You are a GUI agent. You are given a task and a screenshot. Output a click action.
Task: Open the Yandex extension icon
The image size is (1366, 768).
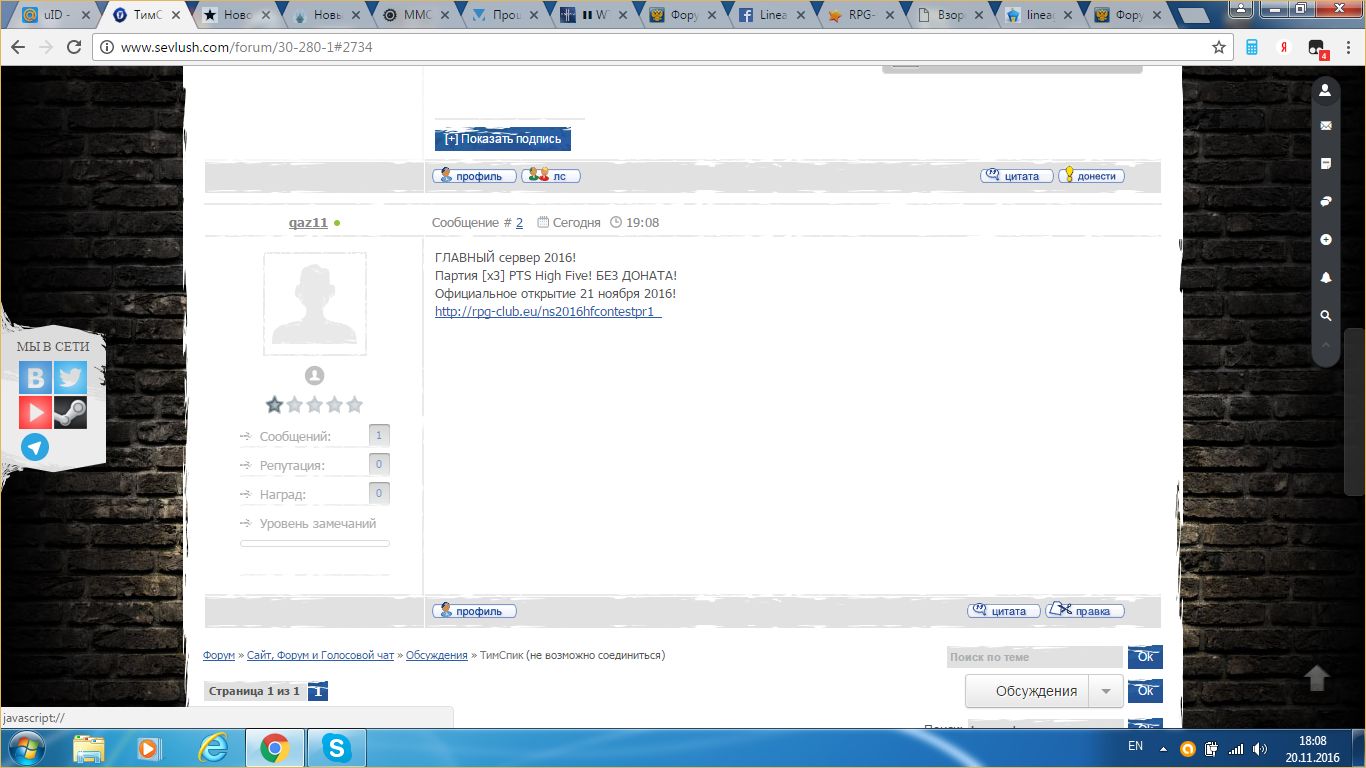[x=1283, y=47]
